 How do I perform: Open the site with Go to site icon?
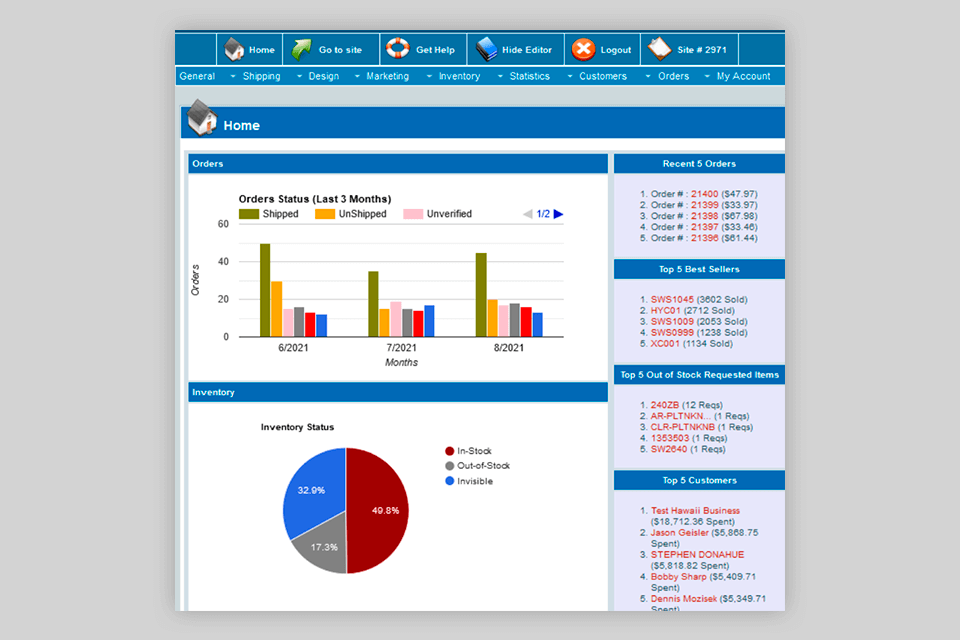click(x=304, y=48)
